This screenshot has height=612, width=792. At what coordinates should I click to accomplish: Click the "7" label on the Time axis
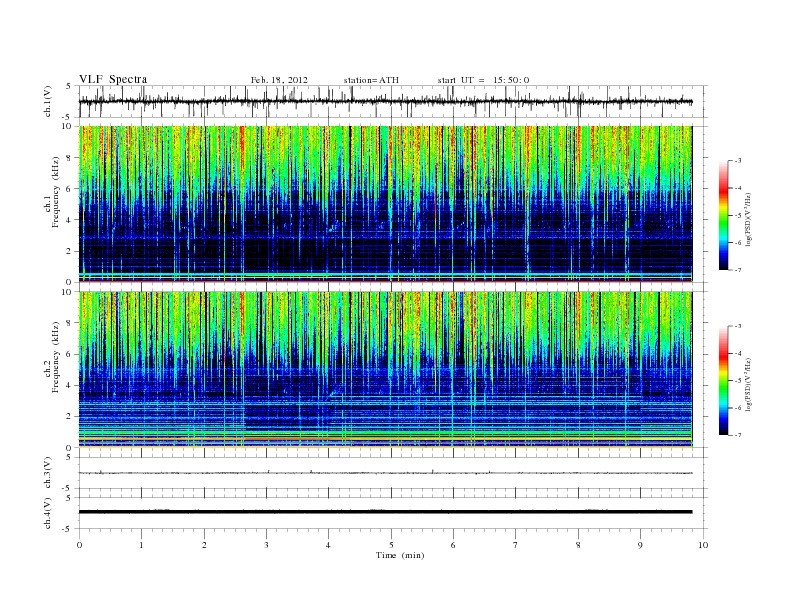coord(516,545)
